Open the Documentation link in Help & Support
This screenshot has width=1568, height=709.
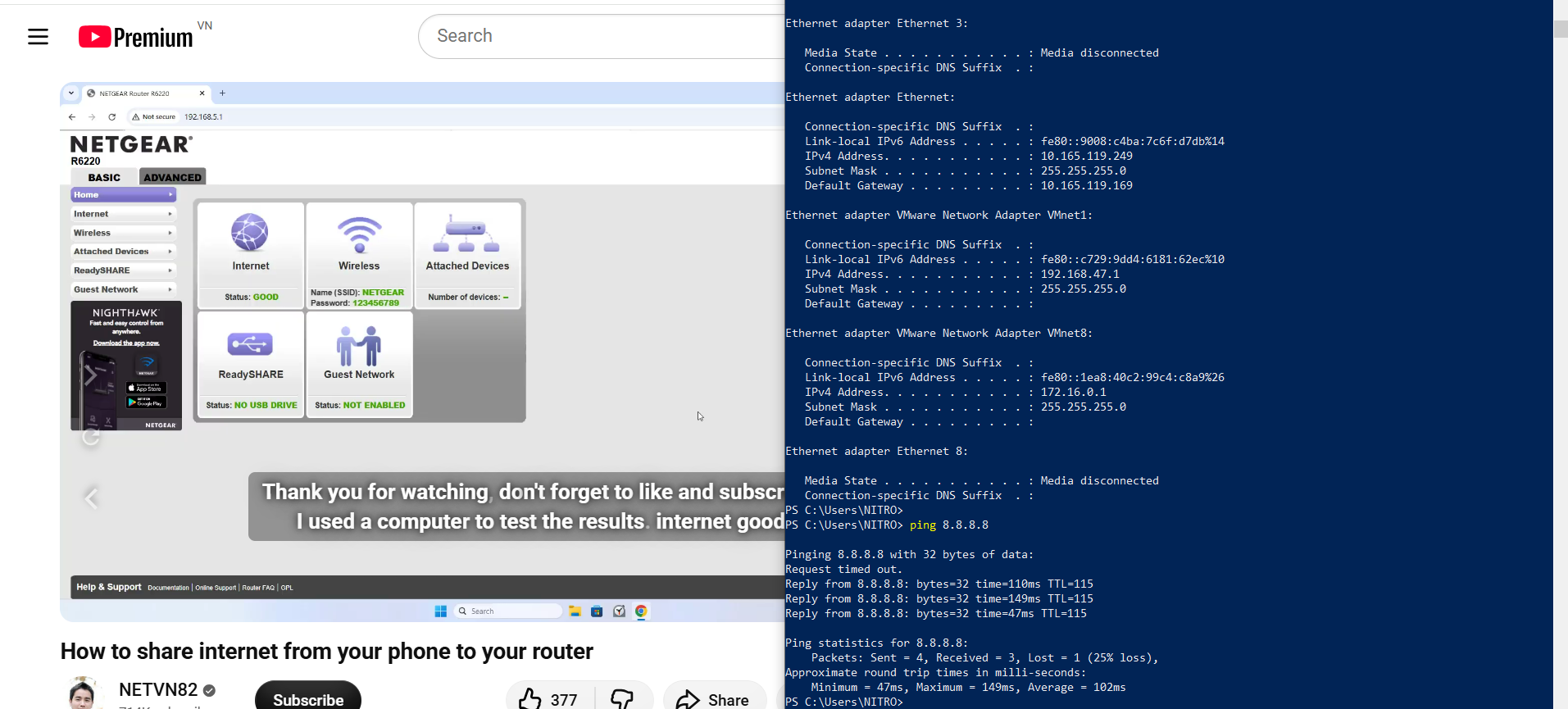pyautogui.click(x=168, y=588)
